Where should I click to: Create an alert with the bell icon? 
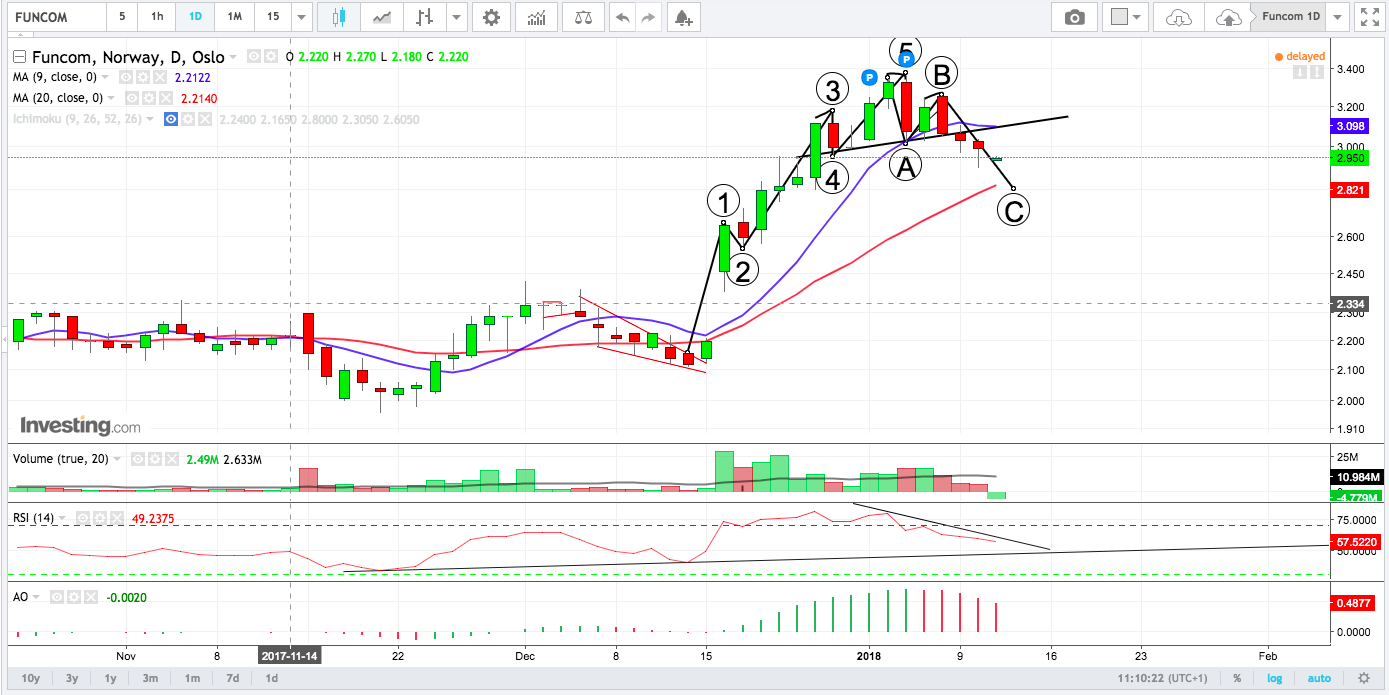682,17
